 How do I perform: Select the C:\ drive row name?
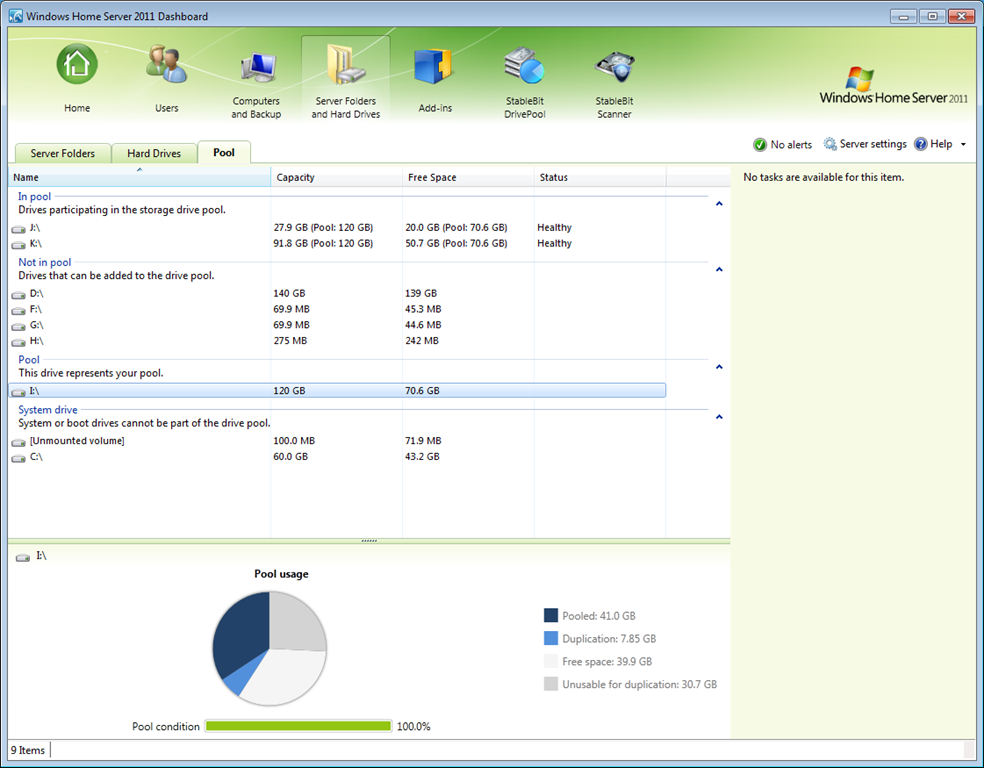(36, 457)
